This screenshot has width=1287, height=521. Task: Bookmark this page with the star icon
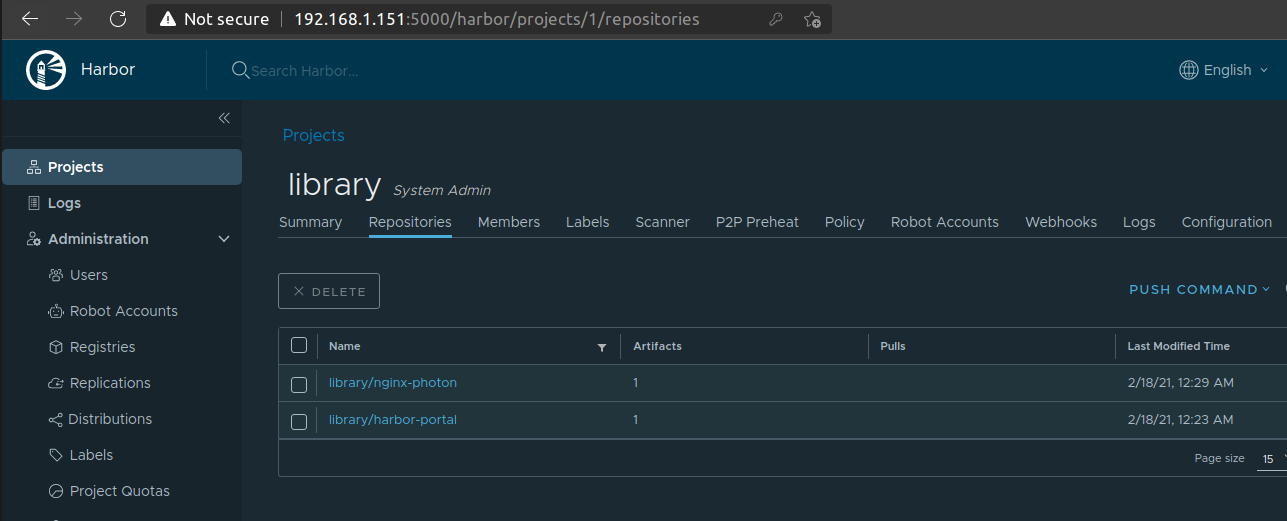[x=812, y=19]
